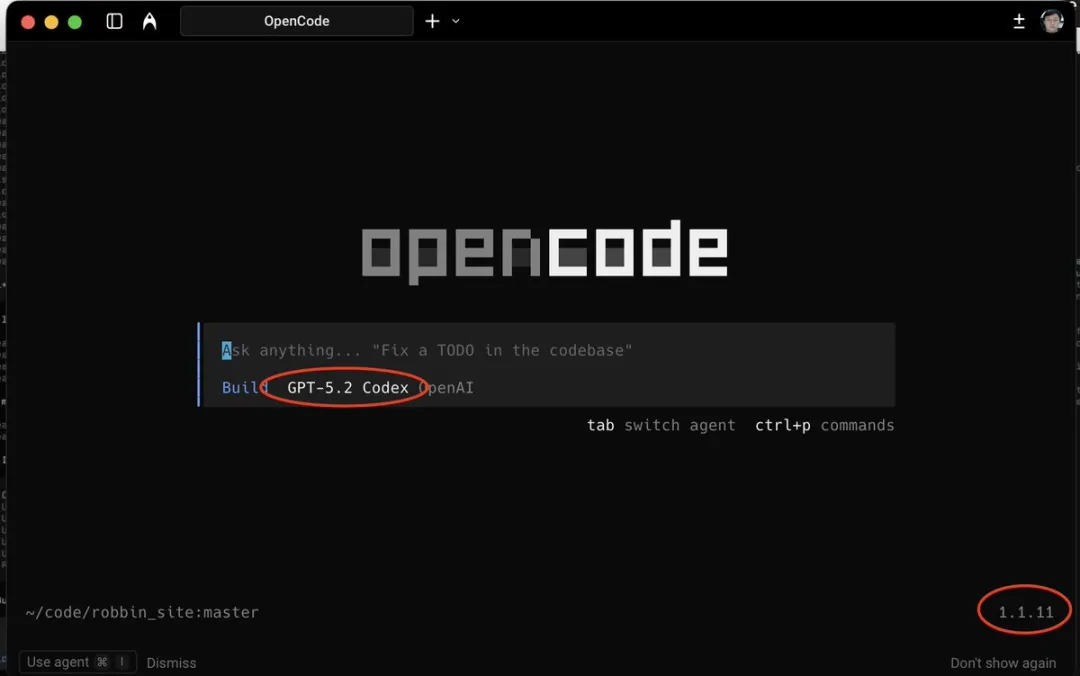Click the robbin_site:master branch path
This screenshot has height=676, width=1080.
(142, 612)
